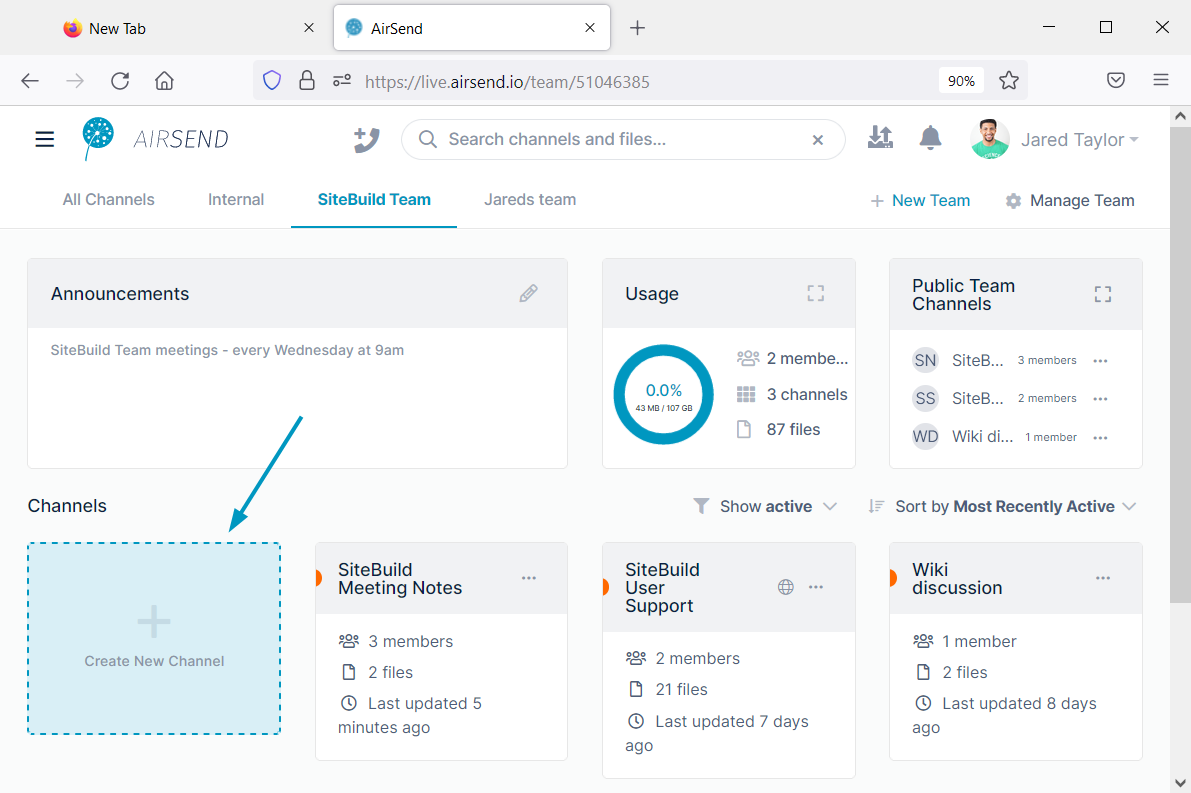This screenshot has width=1191, height=793.
Task: Click Jared Taylor's profile avatar
Action: tap(989, 139)
